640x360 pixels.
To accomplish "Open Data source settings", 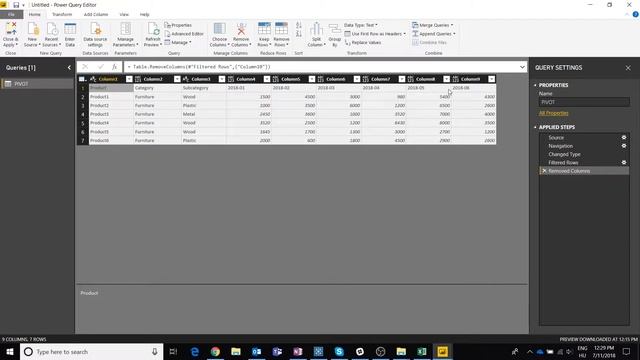I will point(95,35).
